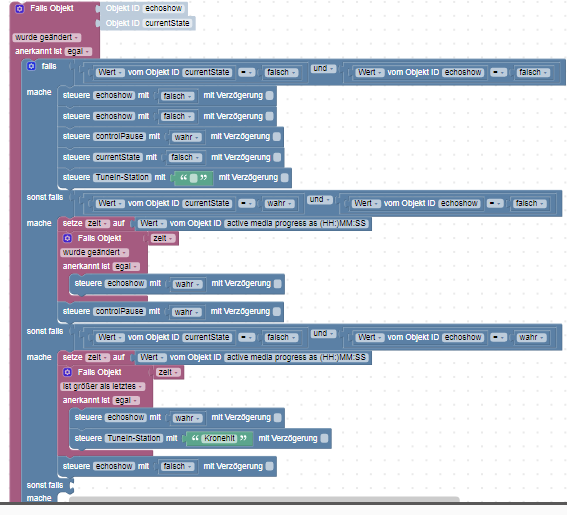This screenshot has width=584, height=515.
Task: Open the top-level anerkannt ist egal dropdown
Action: 78,51
